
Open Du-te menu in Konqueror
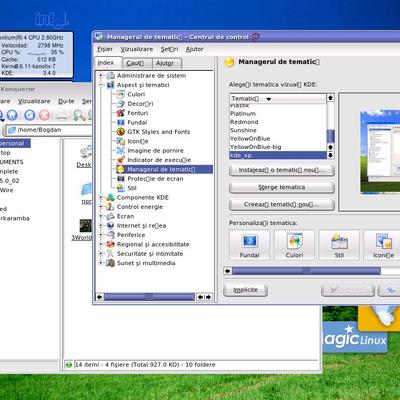pyautogui.click(x=66, y=101)
